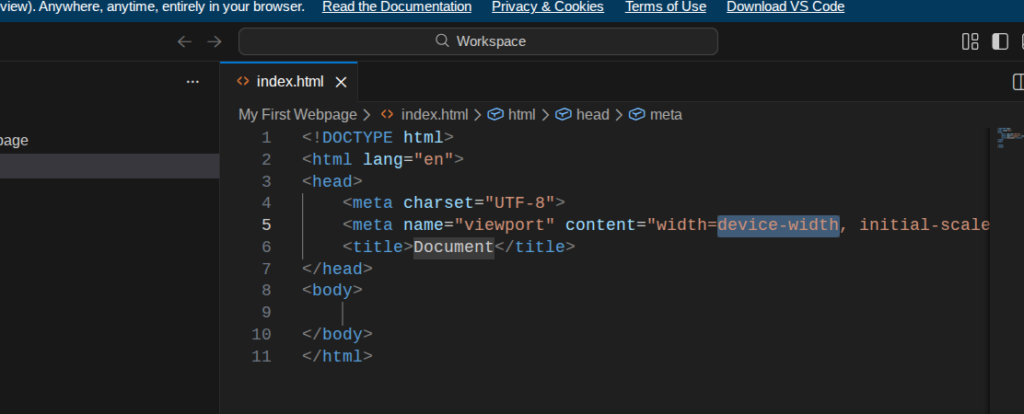Open the Privacy & Cookies link
The image size is (1024, 414).
(x=547, y=7)
